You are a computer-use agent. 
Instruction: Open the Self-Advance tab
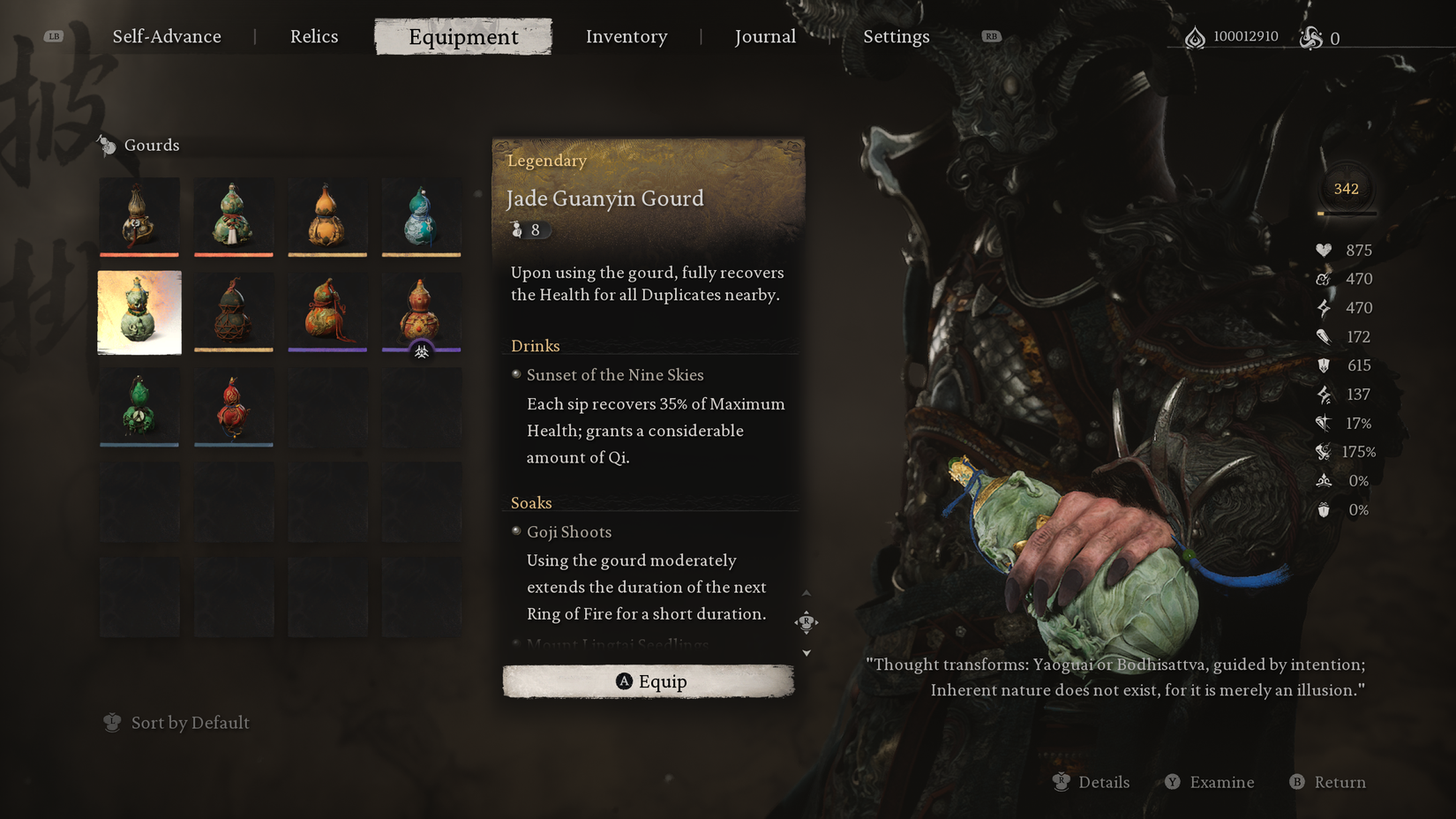[x=167, y=36]
